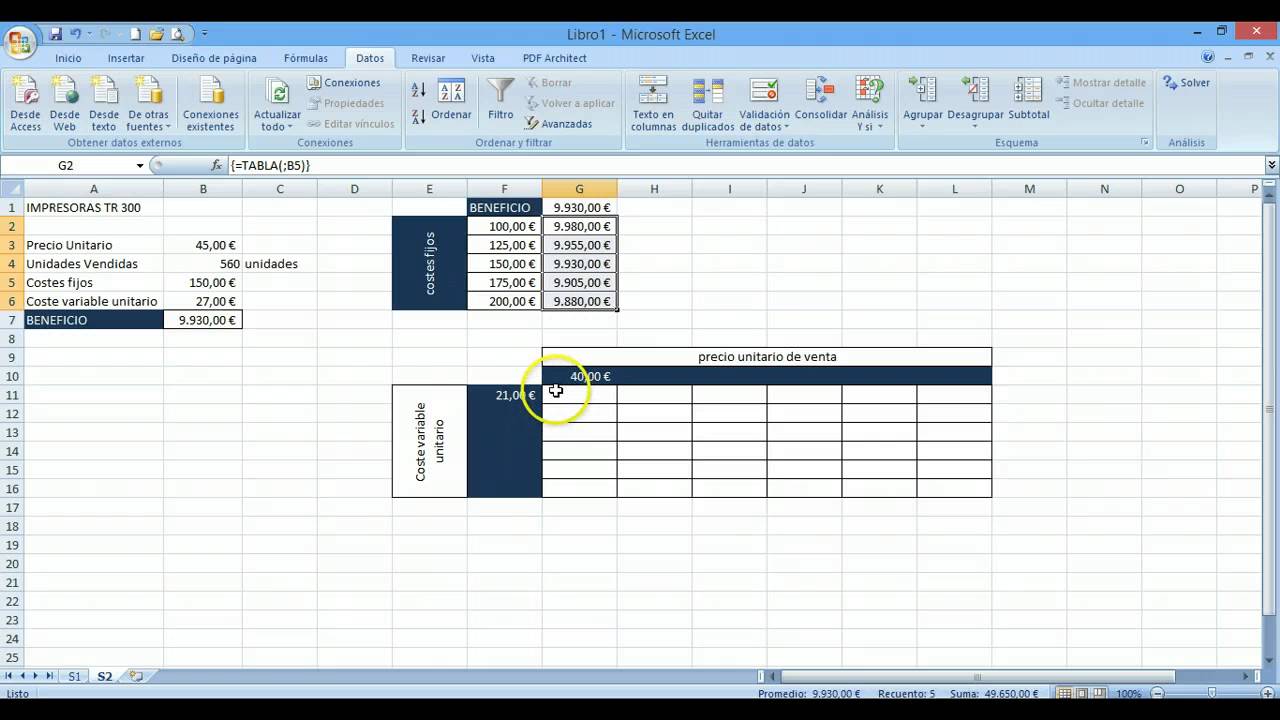
Task: Open Esquema dialog launcher
Action: 1145,143
